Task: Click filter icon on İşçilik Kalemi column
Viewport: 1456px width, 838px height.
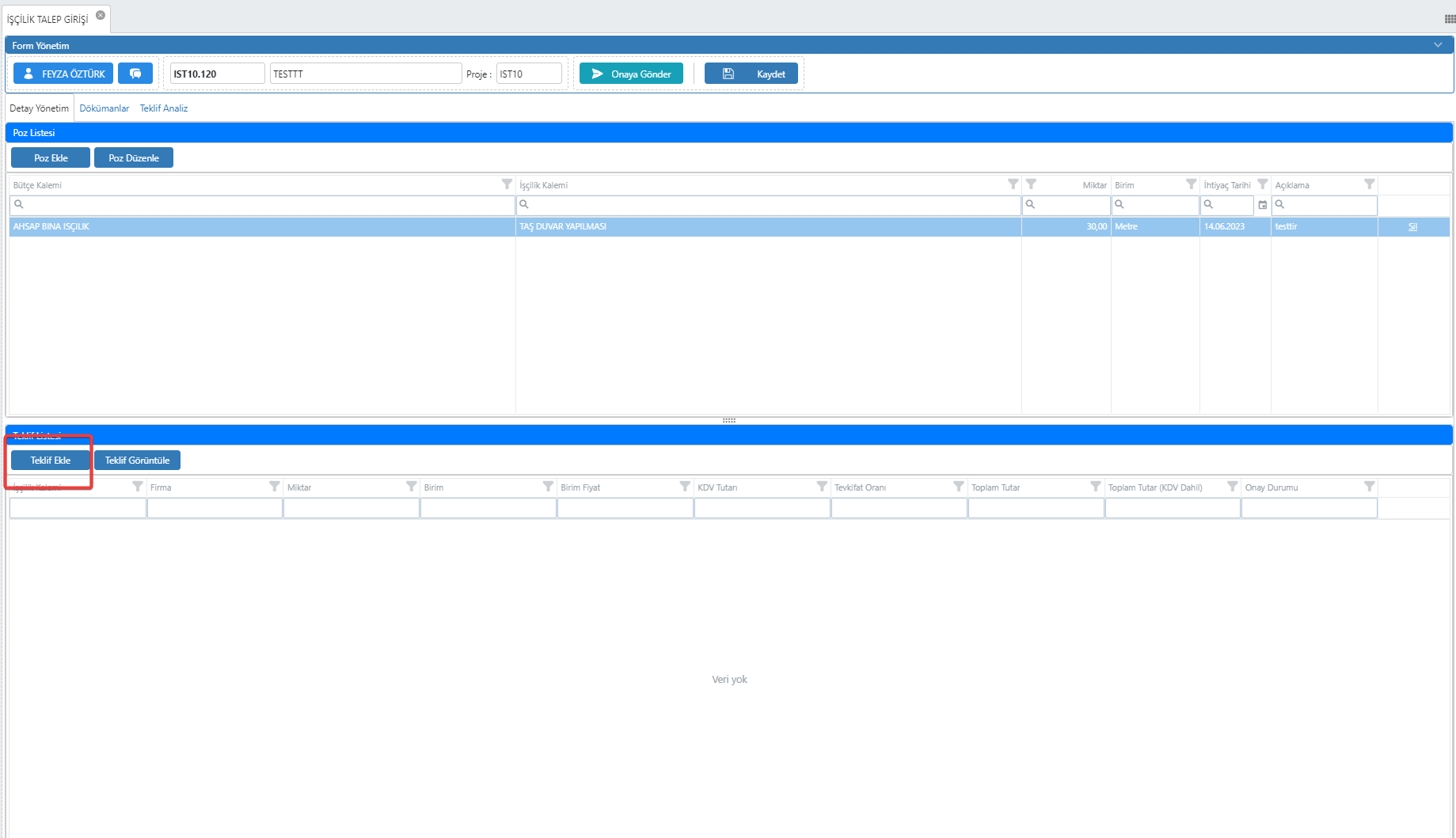Action: click(1013, 184)
